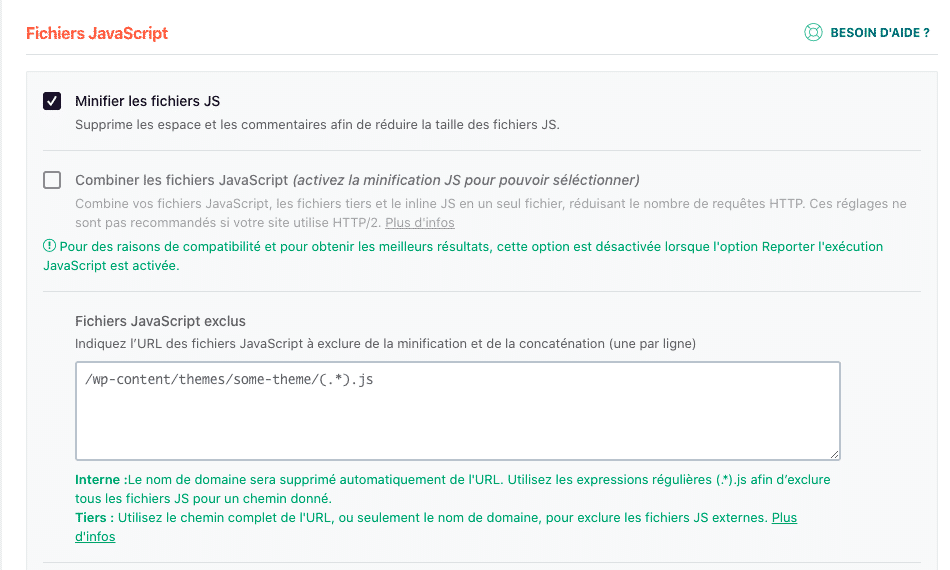This screenshot has height=570, width=950.
Task: Click the lifebuoy help icon
Action: point(813,33)
